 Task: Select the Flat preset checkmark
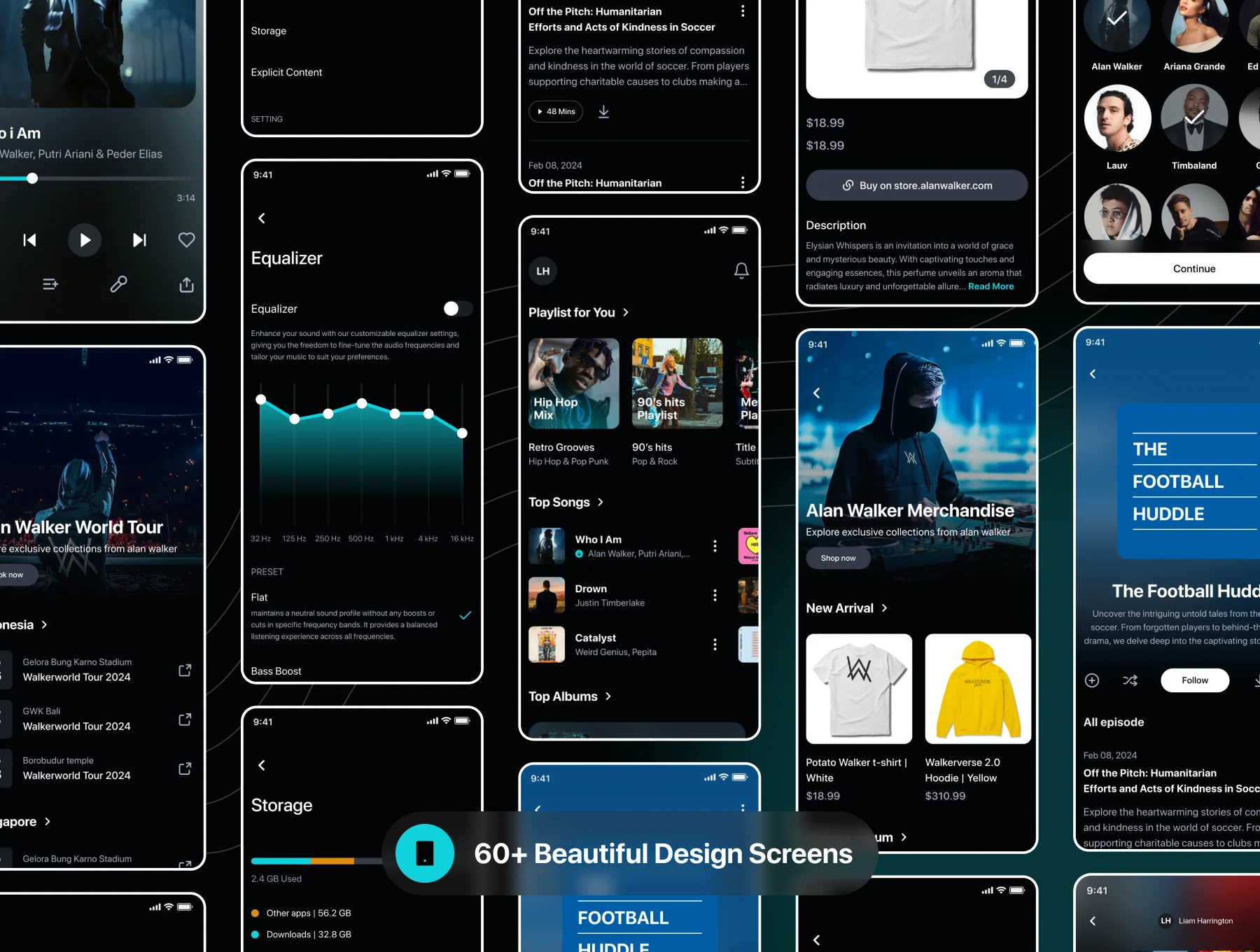465,615
